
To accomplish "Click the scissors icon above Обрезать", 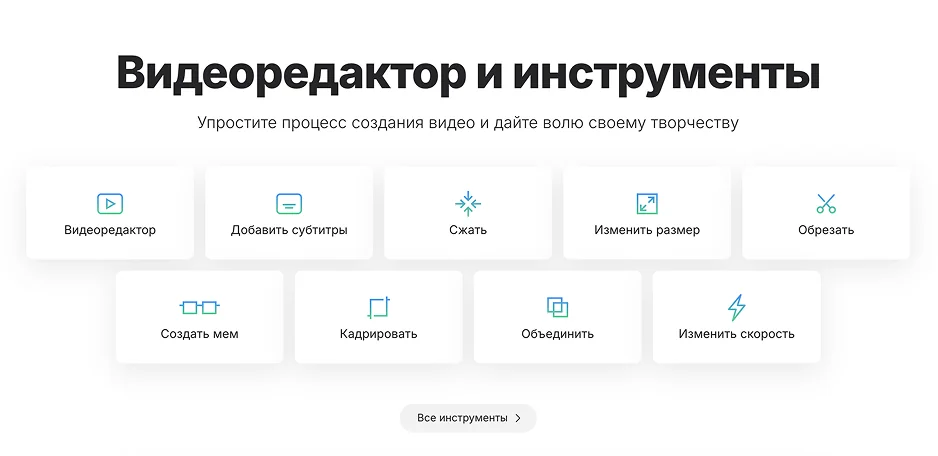I will 826,203.
